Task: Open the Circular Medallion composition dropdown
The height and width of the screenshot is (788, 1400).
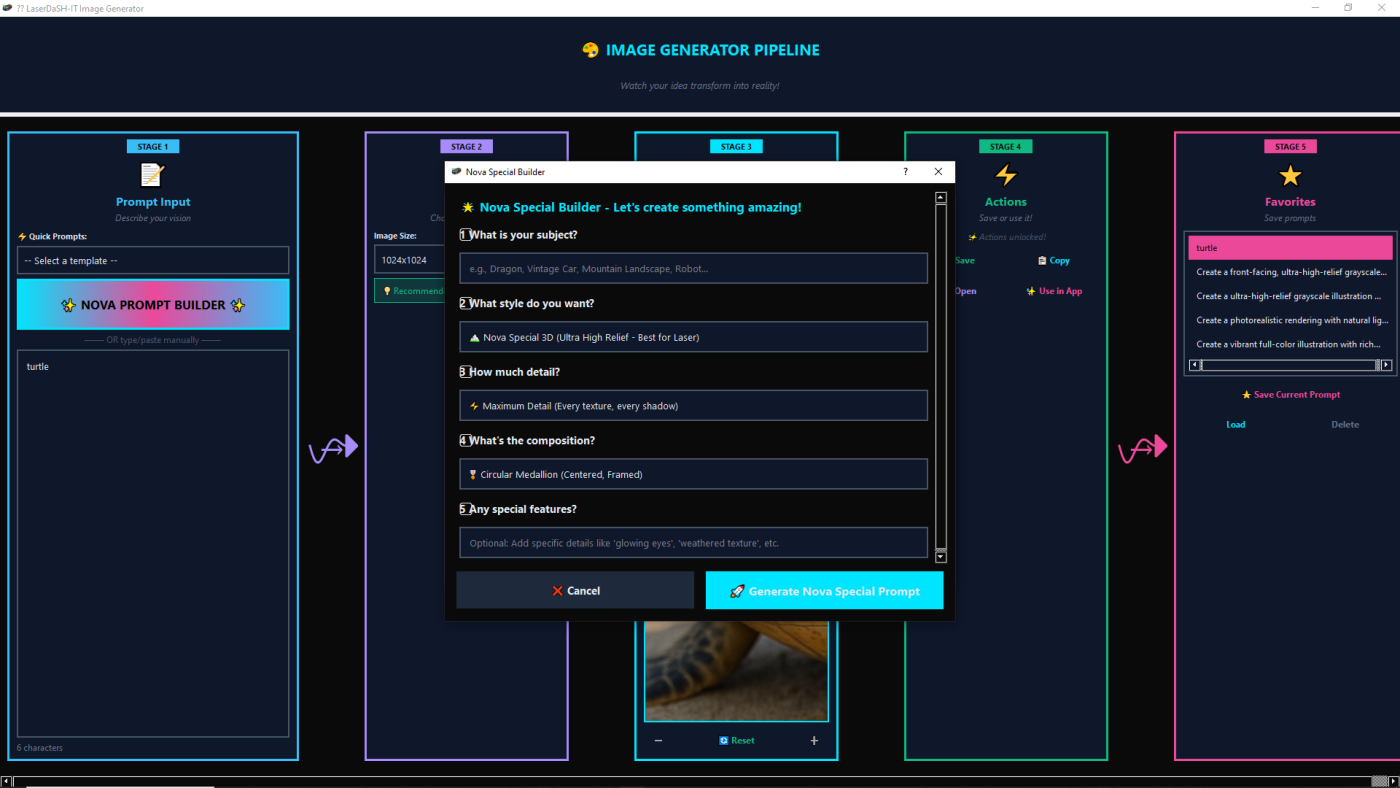Action: pos(693,474)
